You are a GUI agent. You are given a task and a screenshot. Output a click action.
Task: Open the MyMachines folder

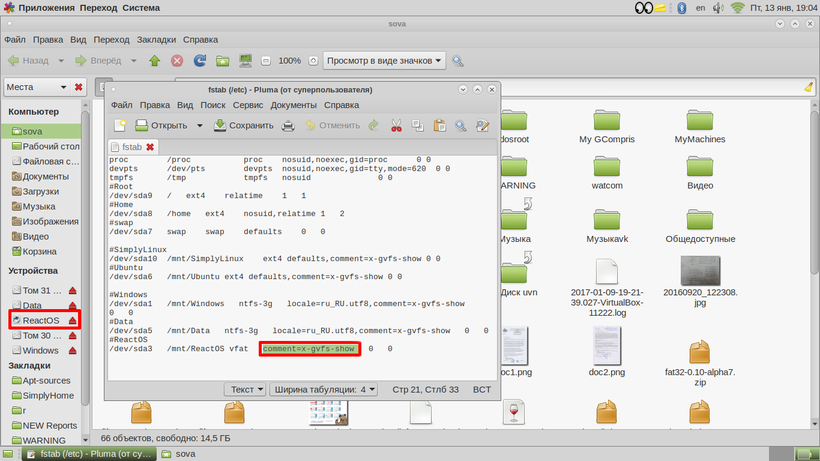pyautogui.click(x=700, y=127)
